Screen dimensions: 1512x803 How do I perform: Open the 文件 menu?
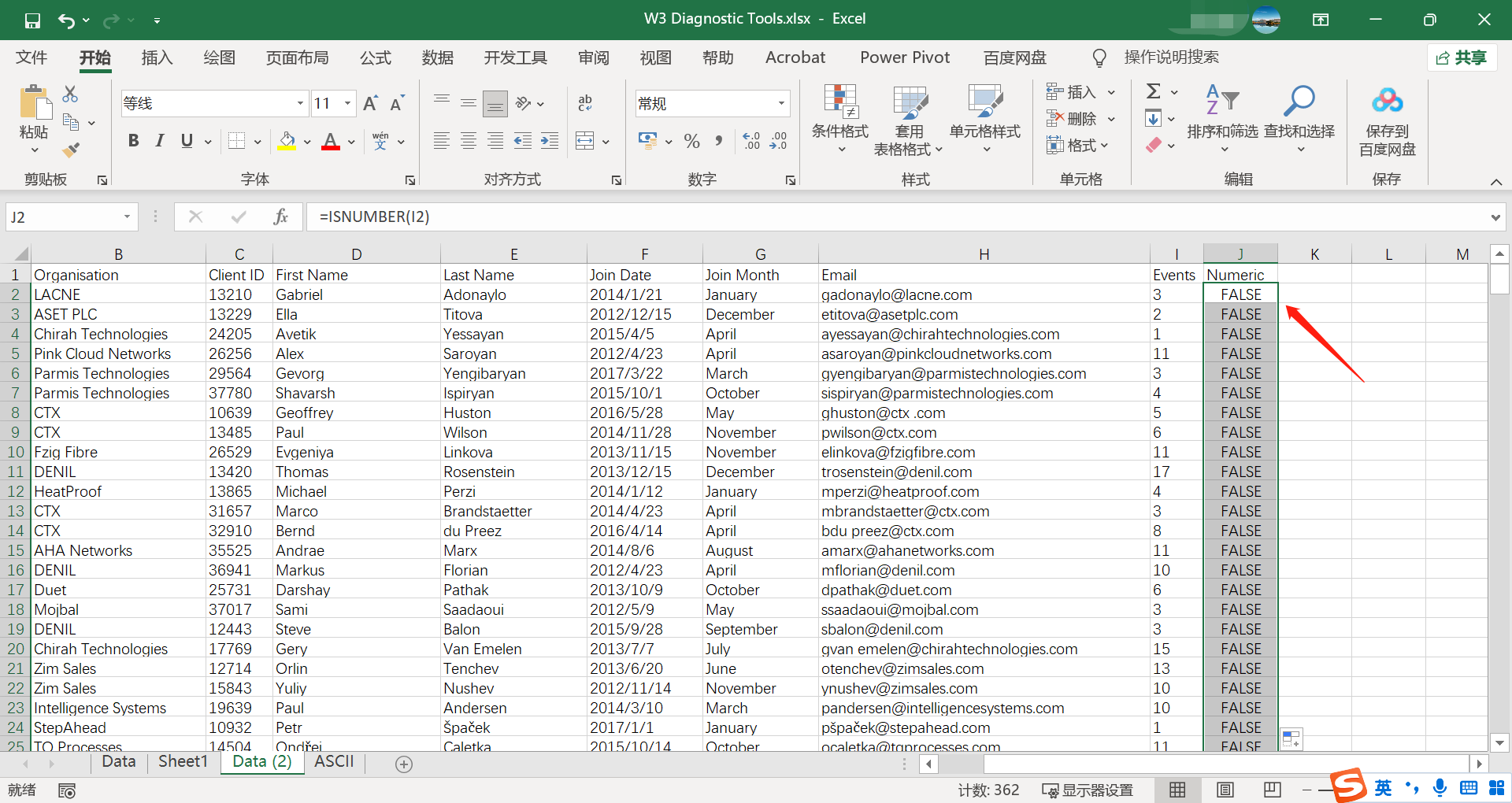31,57
